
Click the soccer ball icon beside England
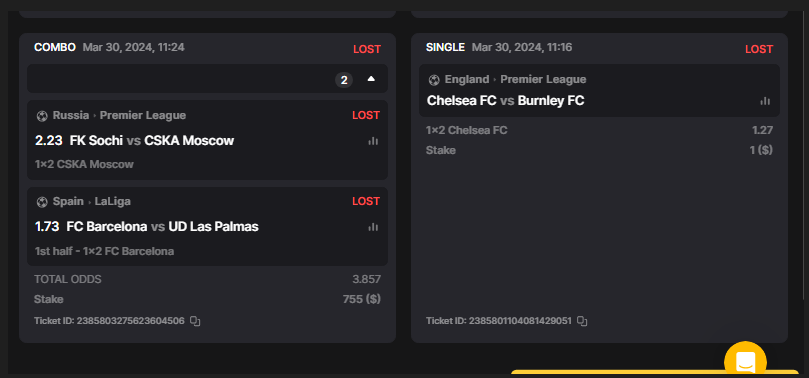point(434,80)
